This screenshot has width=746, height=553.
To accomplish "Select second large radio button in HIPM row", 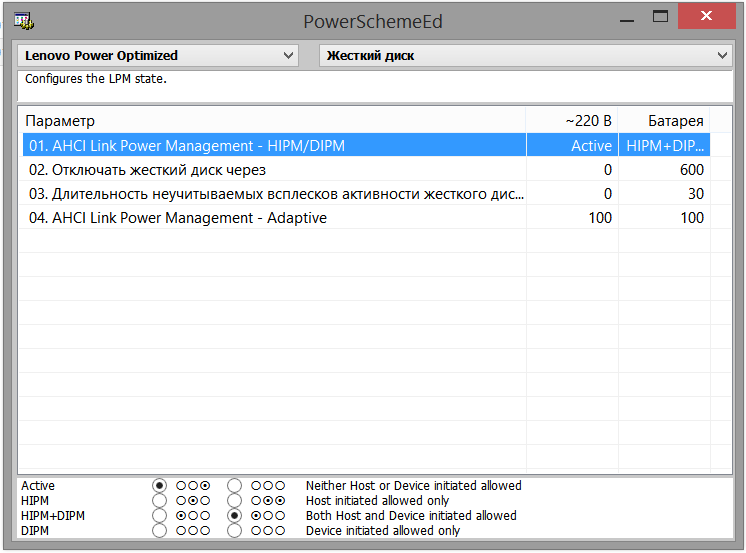I will [x=234, y=501].
